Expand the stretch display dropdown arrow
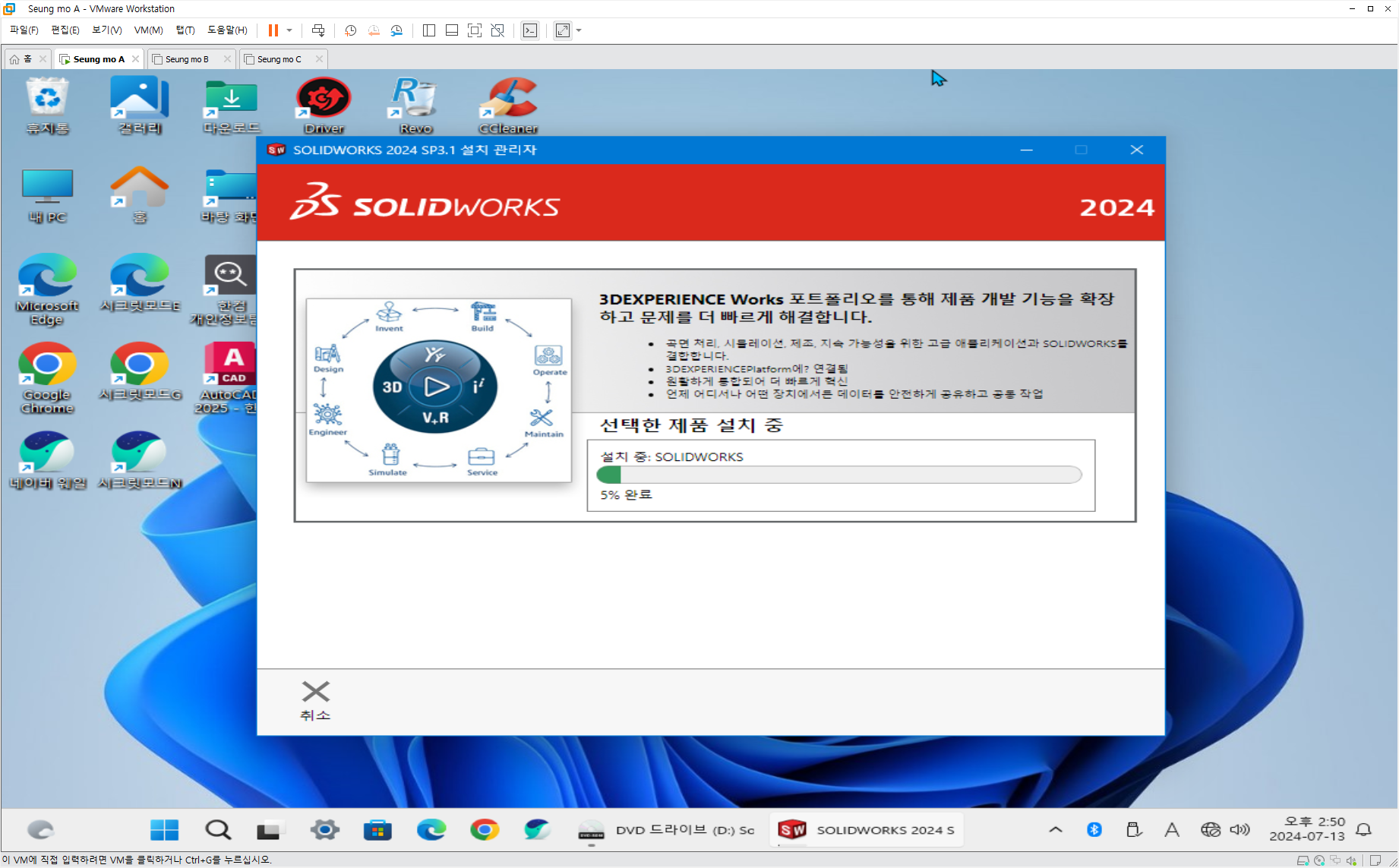This screenshot has width=1399, height=868. pyautogui.click(x=579, y=30)
